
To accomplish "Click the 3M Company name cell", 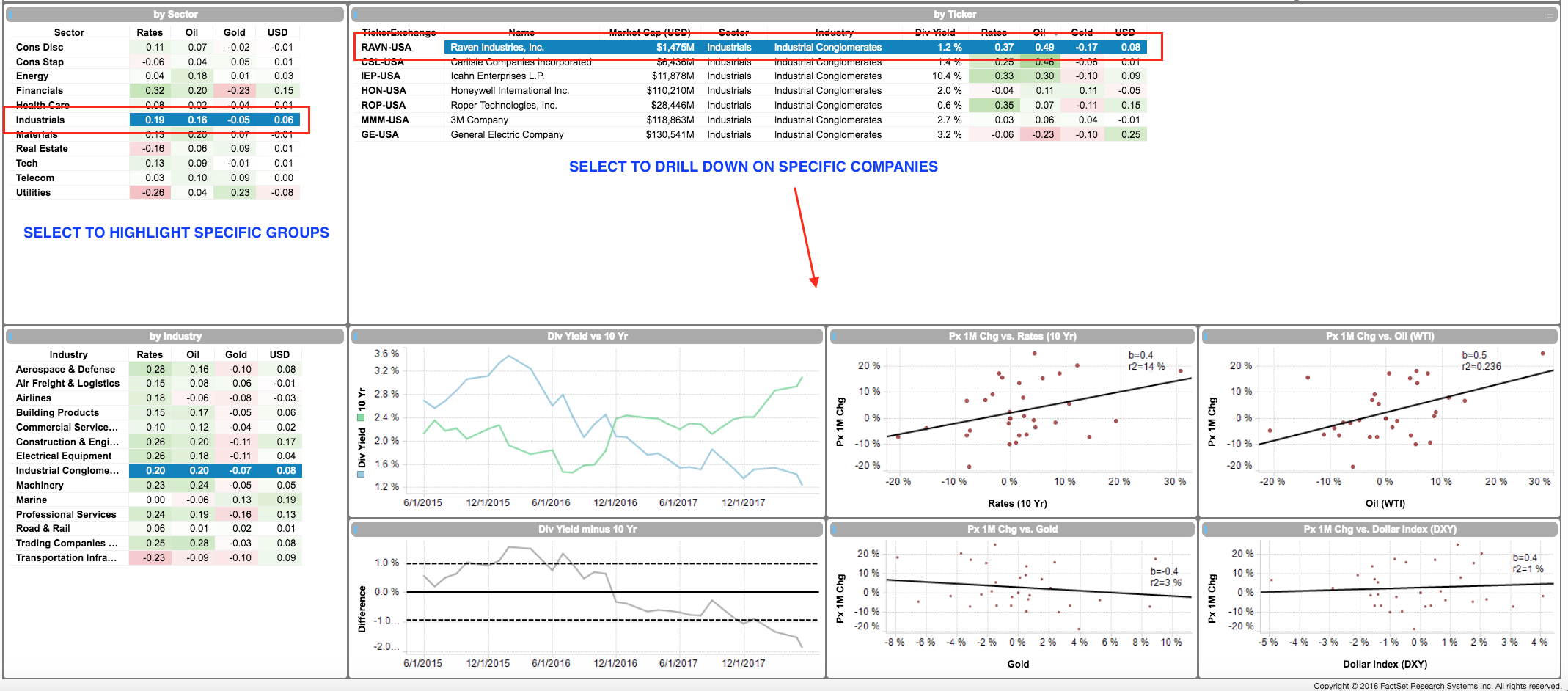I will coord(480,120).
